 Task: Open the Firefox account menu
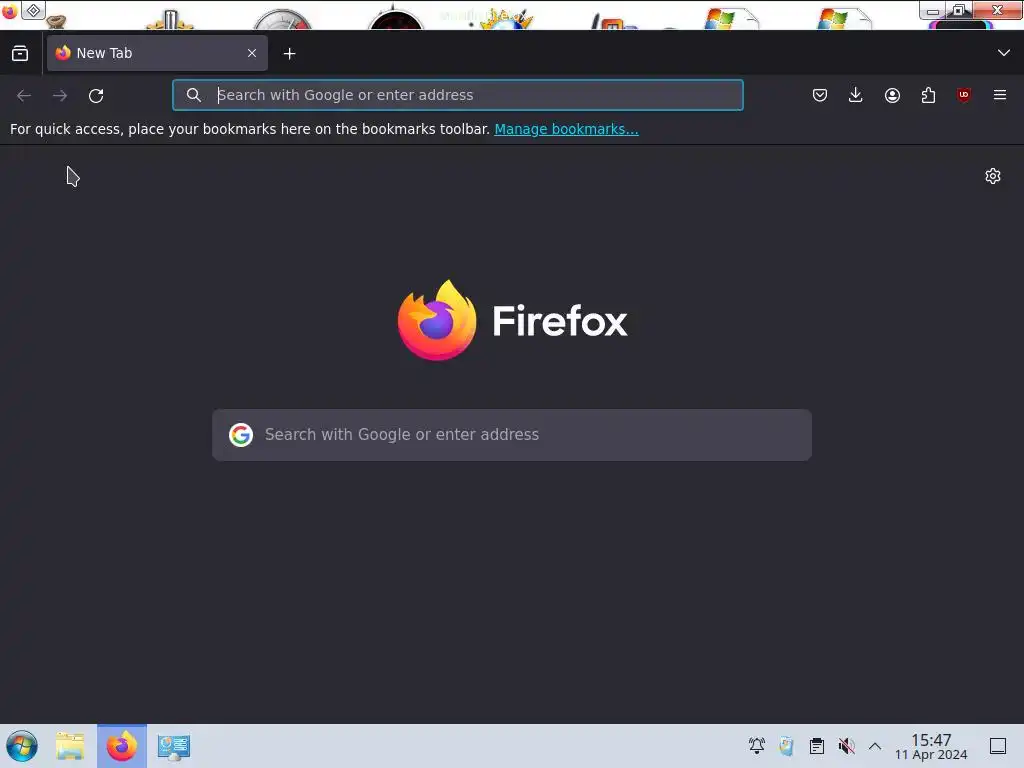(x=892, y=95)
